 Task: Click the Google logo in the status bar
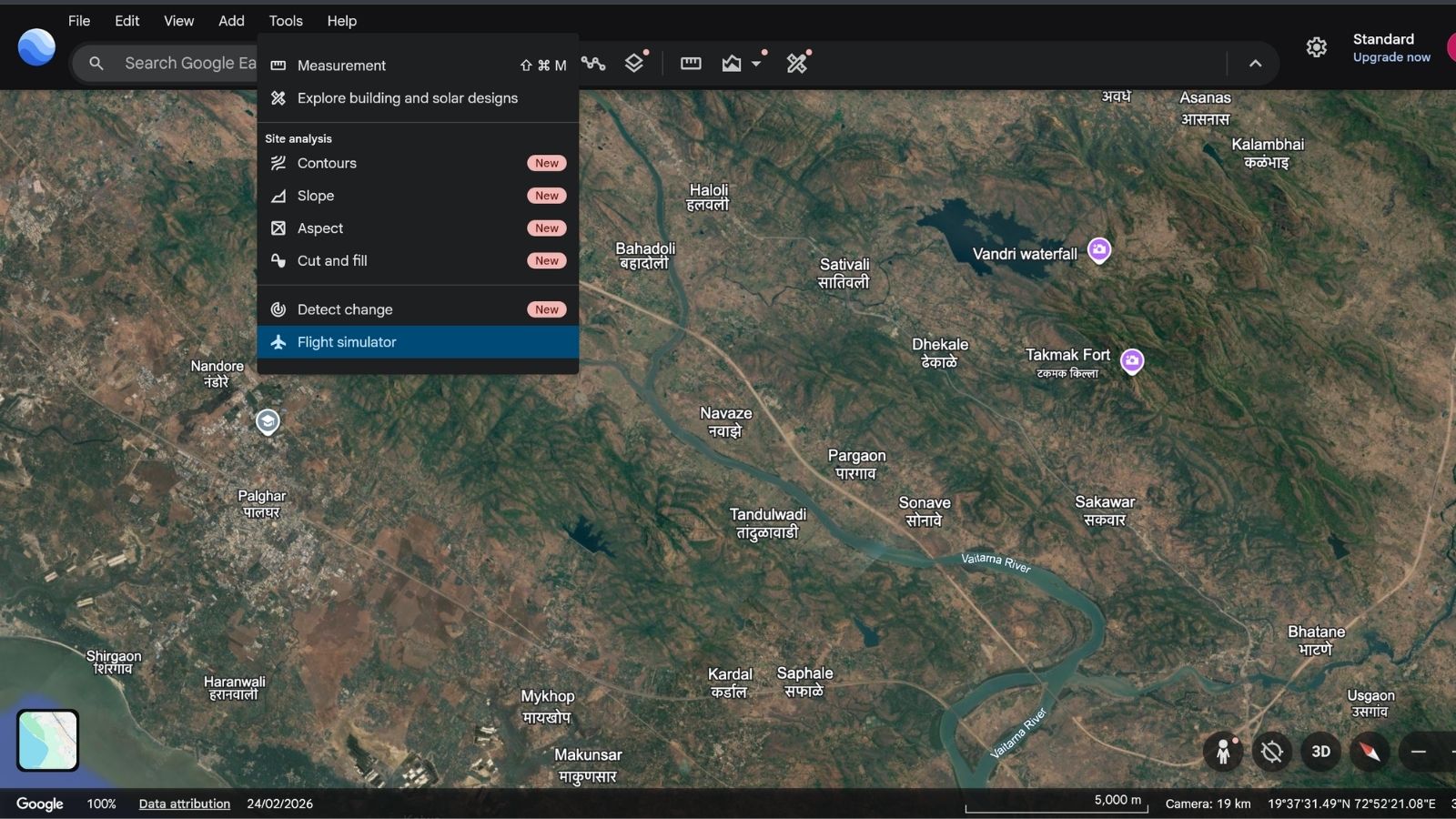coord(40,804)
